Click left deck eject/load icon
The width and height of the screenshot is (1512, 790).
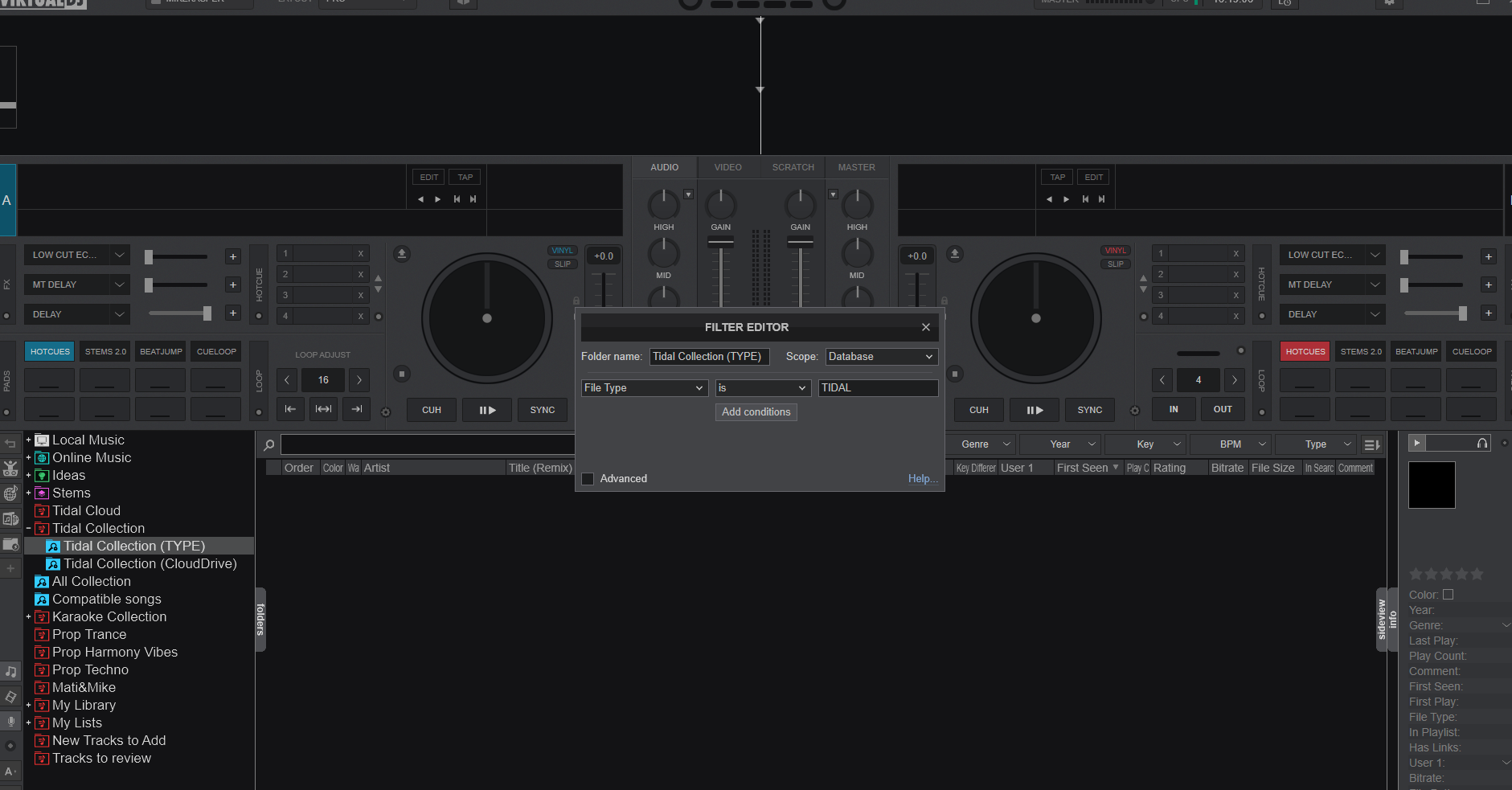402,254
